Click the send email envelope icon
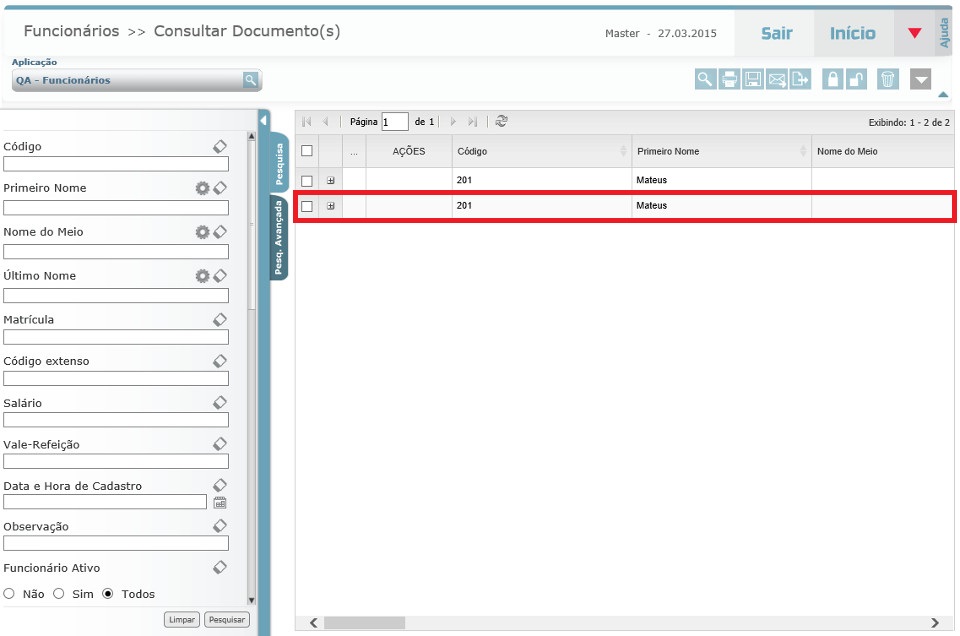 pyautogui.click(x=777, y=80)
